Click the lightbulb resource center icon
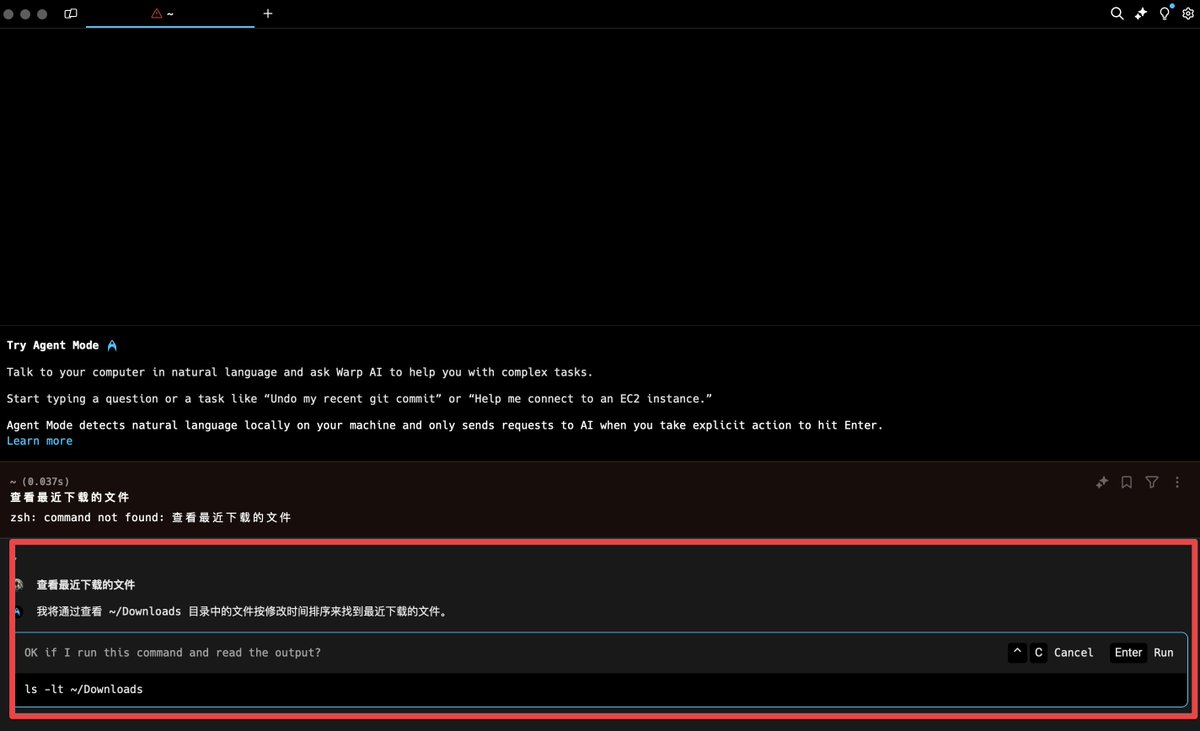The height and width of the screenshot is (731, 1200). [1165, 14]
